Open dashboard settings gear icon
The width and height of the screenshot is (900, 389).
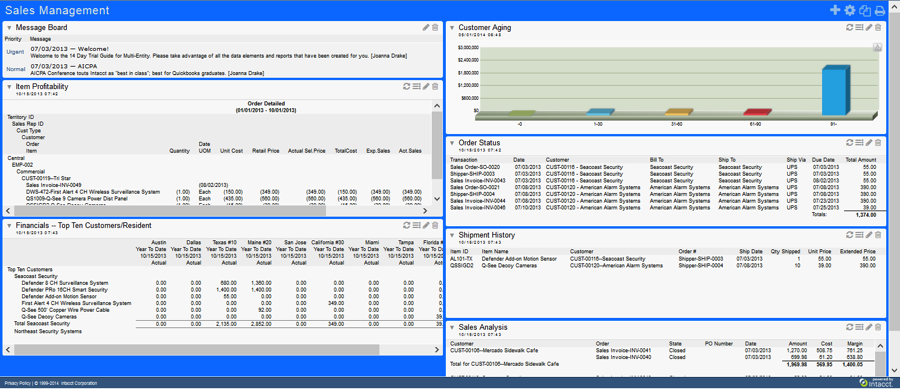(850, 10)
